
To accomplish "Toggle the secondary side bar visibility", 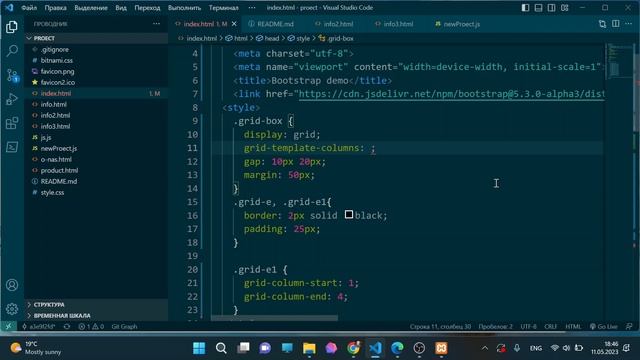I will tap(552, 8).
